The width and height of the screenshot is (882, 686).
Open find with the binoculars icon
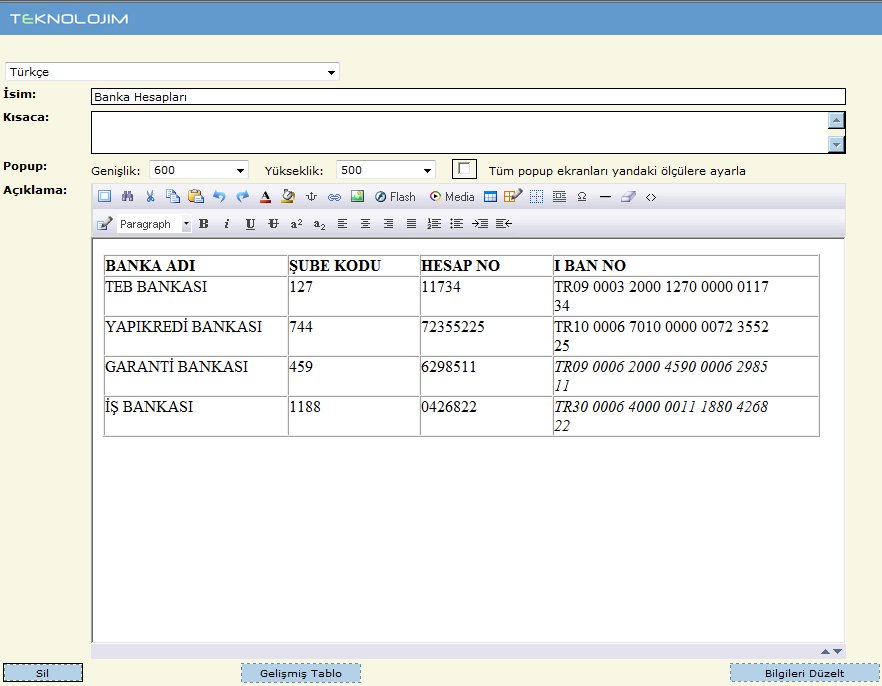pyautogui.click(x=128, y=196)
